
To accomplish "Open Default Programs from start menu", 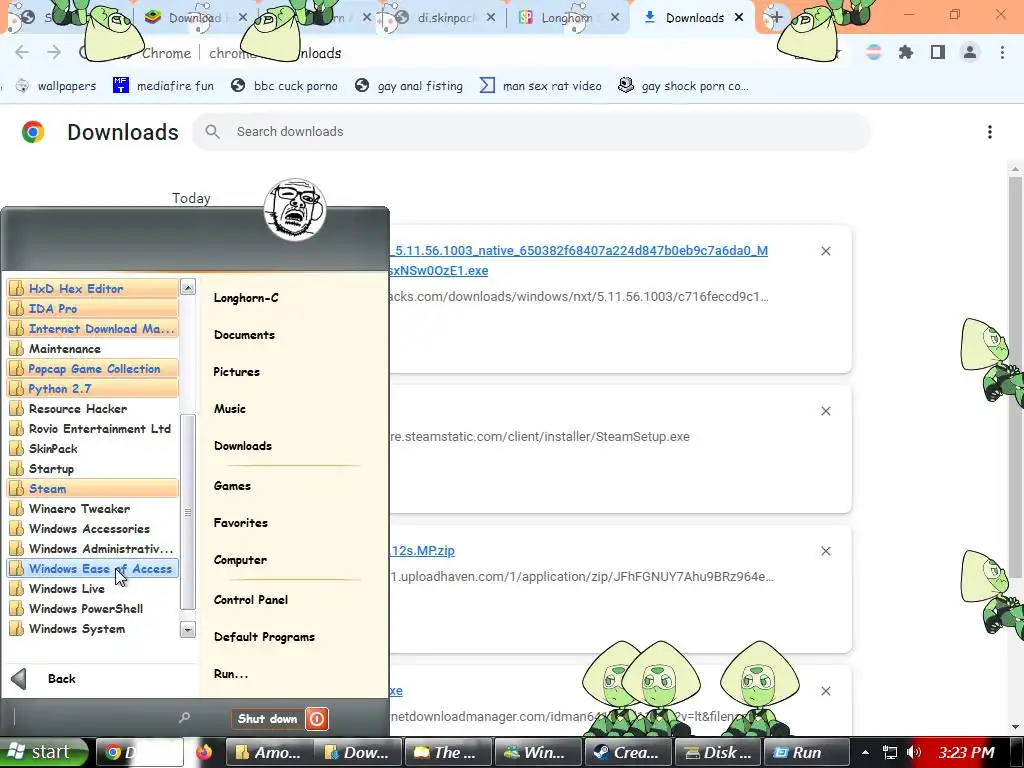I will point(264,637).
